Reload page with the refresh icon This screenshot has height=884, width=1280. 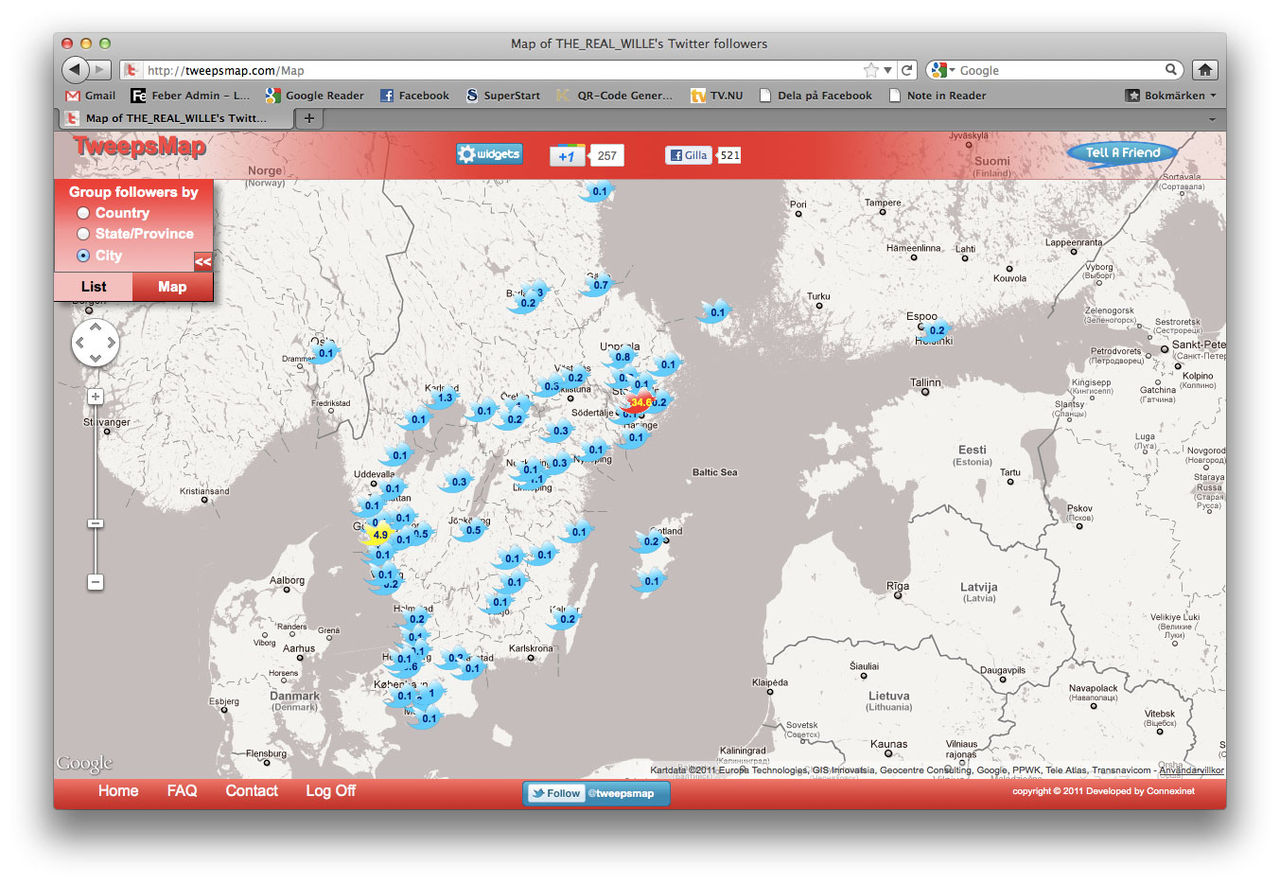pyautogui.click(x=907, y=70)
